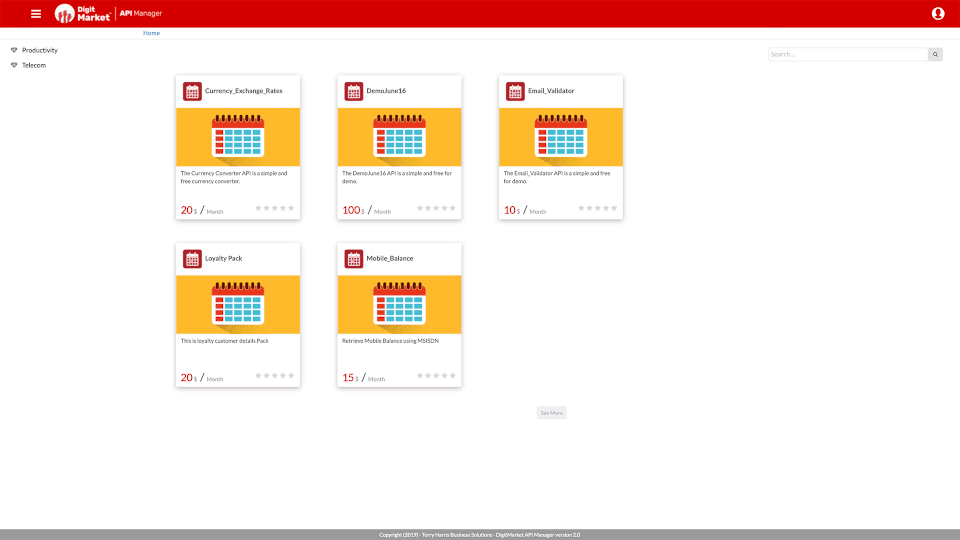This screenshot has width=960, height=540.
Task: Focus the Search input field
Action: [848, 54]
